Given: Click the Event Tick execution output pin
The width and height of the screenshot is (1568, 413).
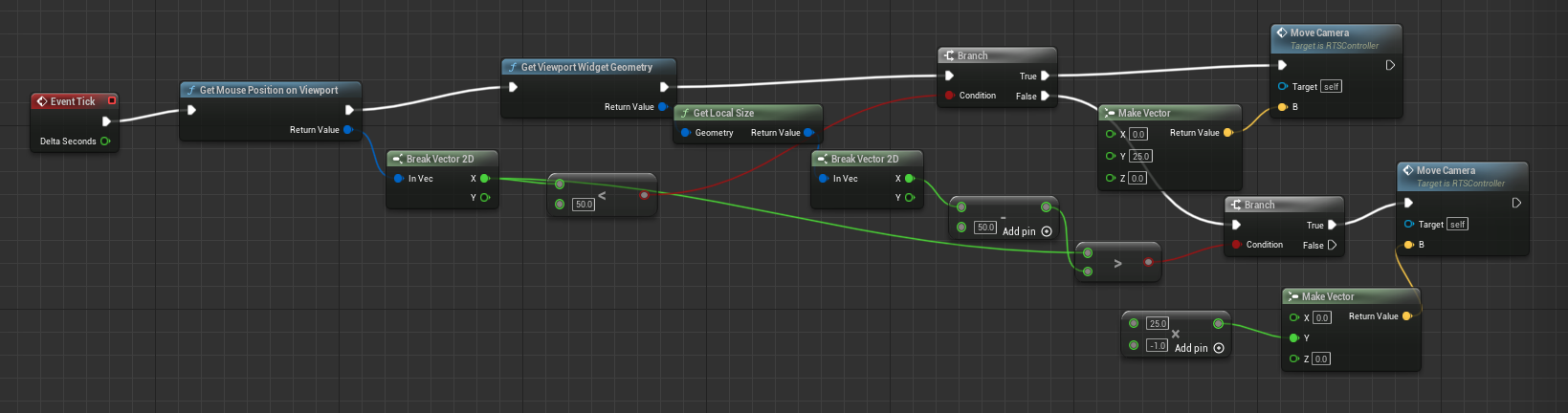Looking at the screenshot, I should (x=106, y=121).
